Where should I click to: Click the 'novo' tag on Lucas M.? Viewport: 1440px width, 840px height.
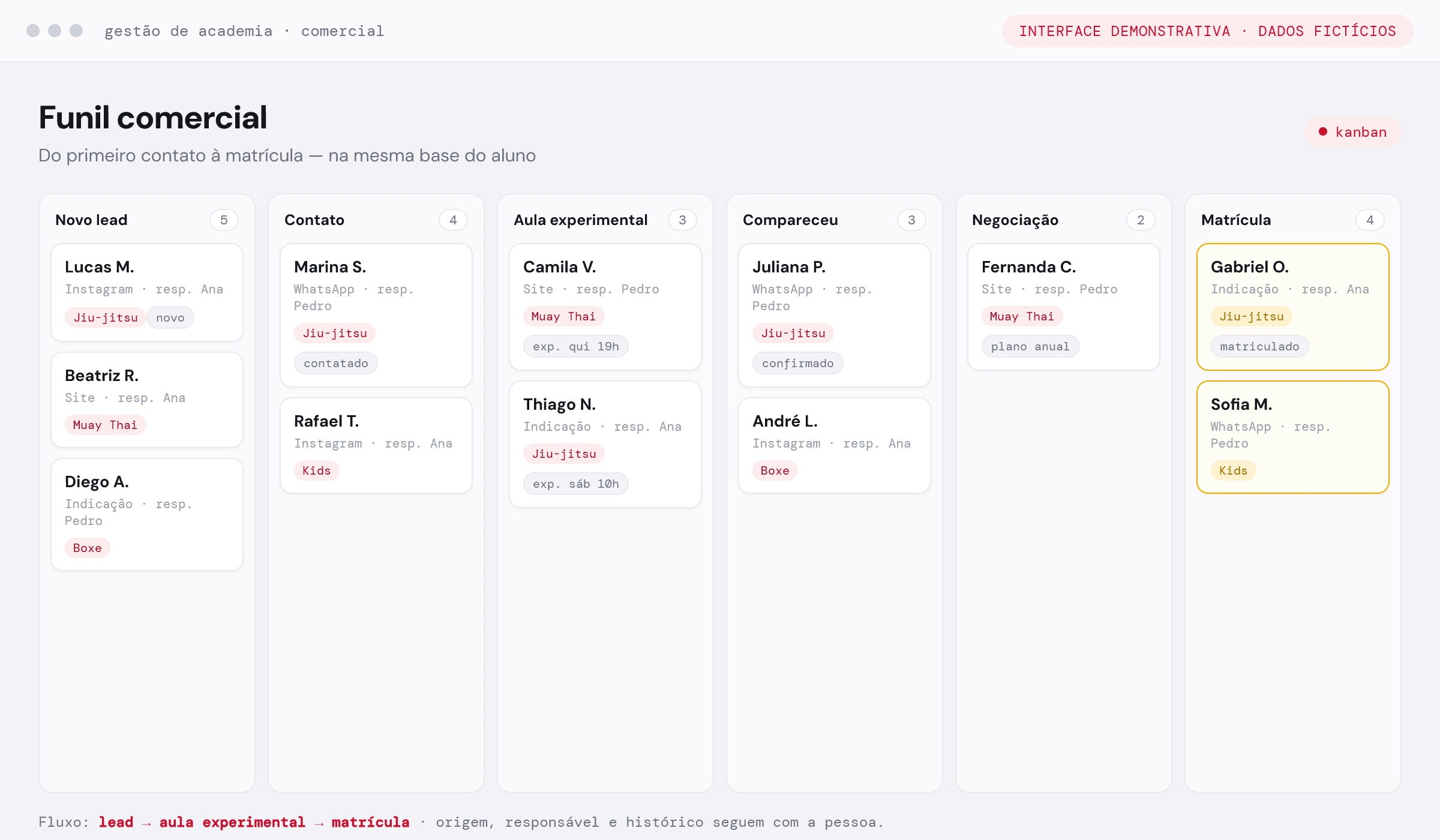tap(170, 317)
